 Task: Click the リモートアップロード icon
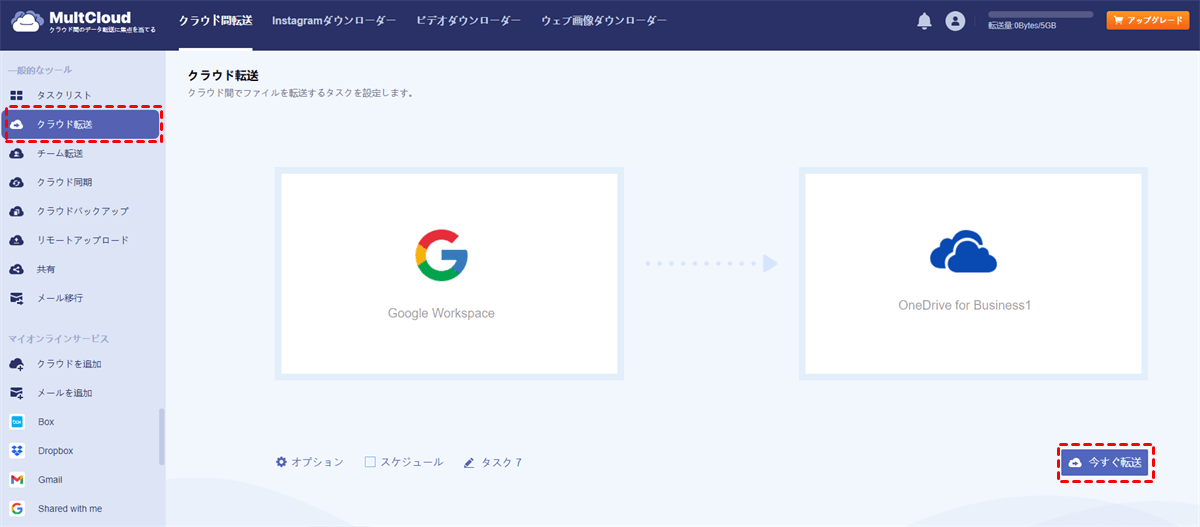(x=17, y=240)
